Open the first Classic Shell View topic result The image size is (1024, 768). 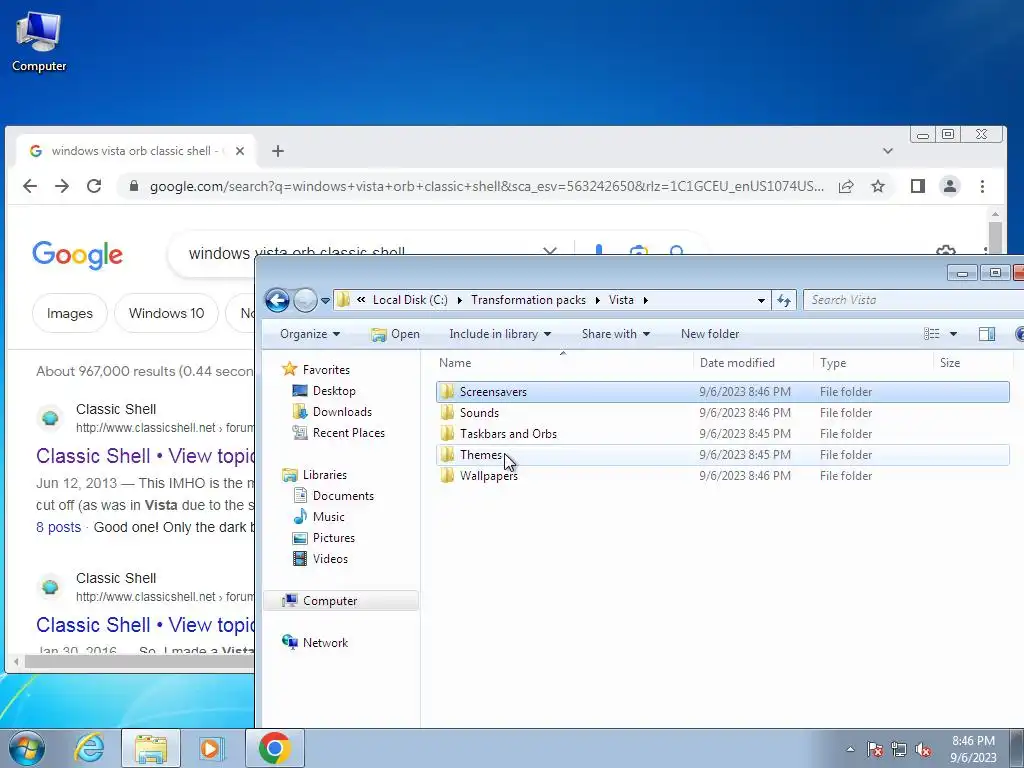(145, 456)
